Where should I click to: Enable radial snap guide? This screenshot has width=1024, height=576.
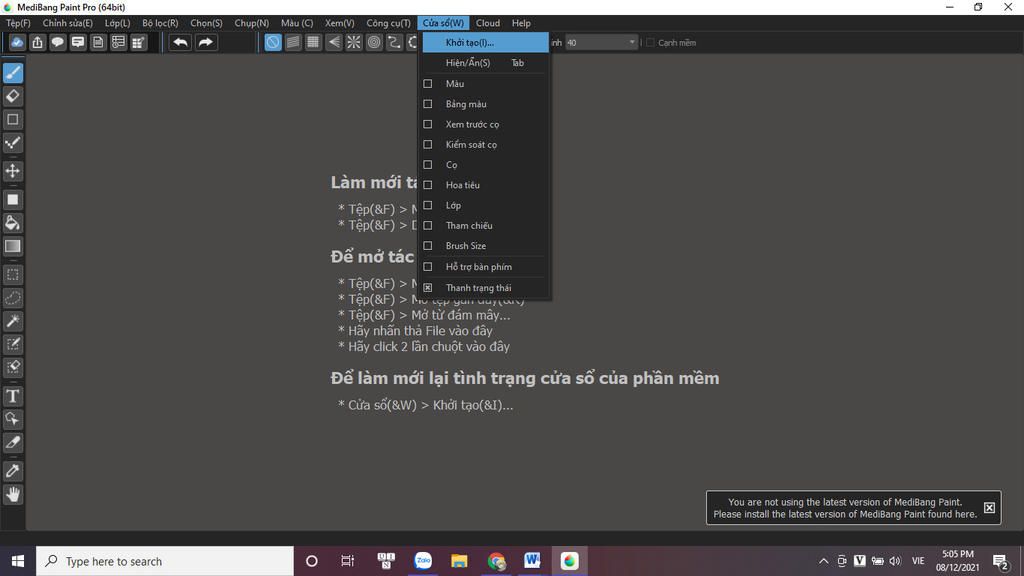pyautogui.click(x=354, y=42)
